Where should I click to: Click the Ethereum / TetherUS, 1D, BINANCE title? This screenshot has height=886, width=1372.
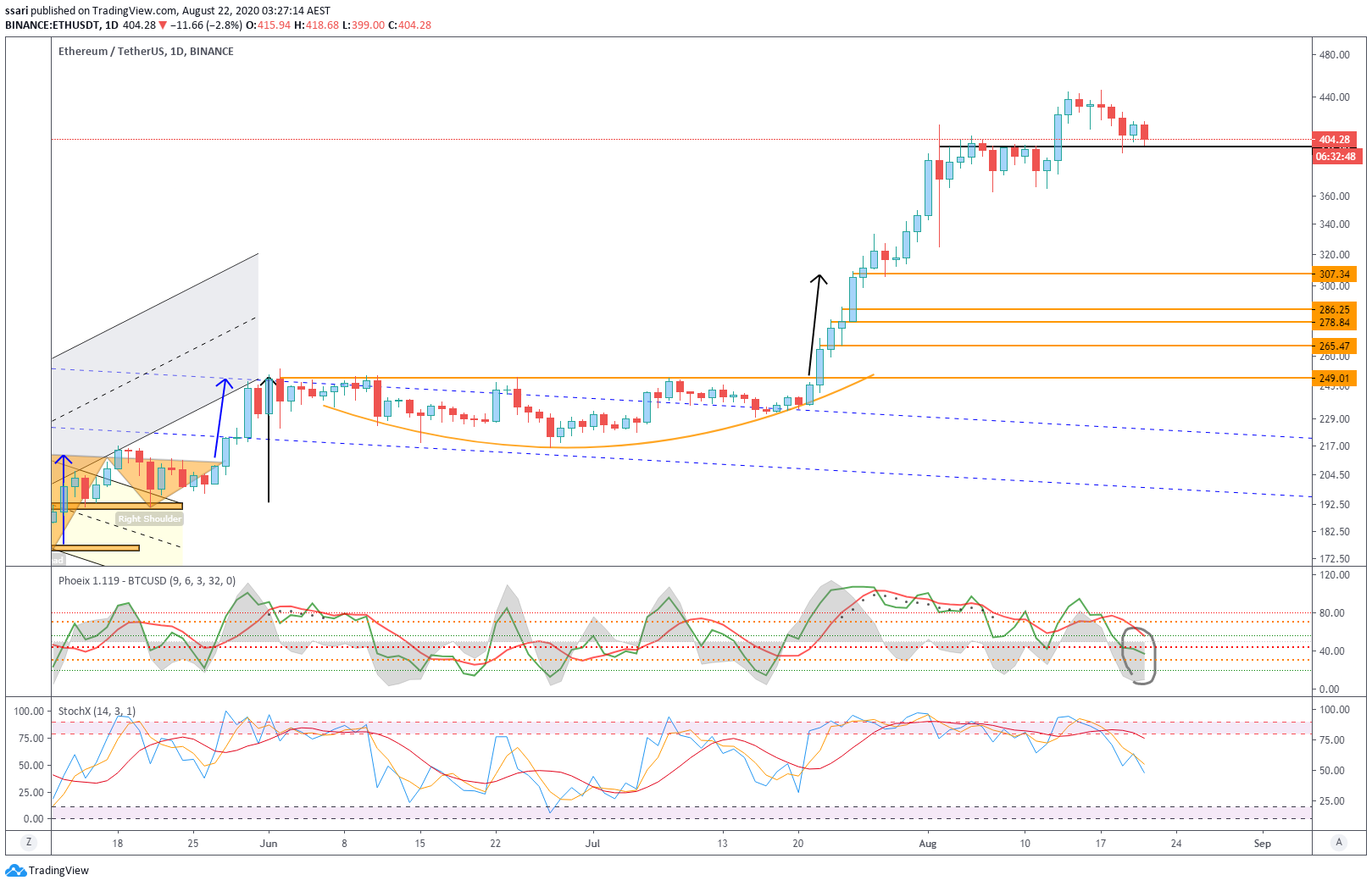pyautogui.click(x=146, y=52)
